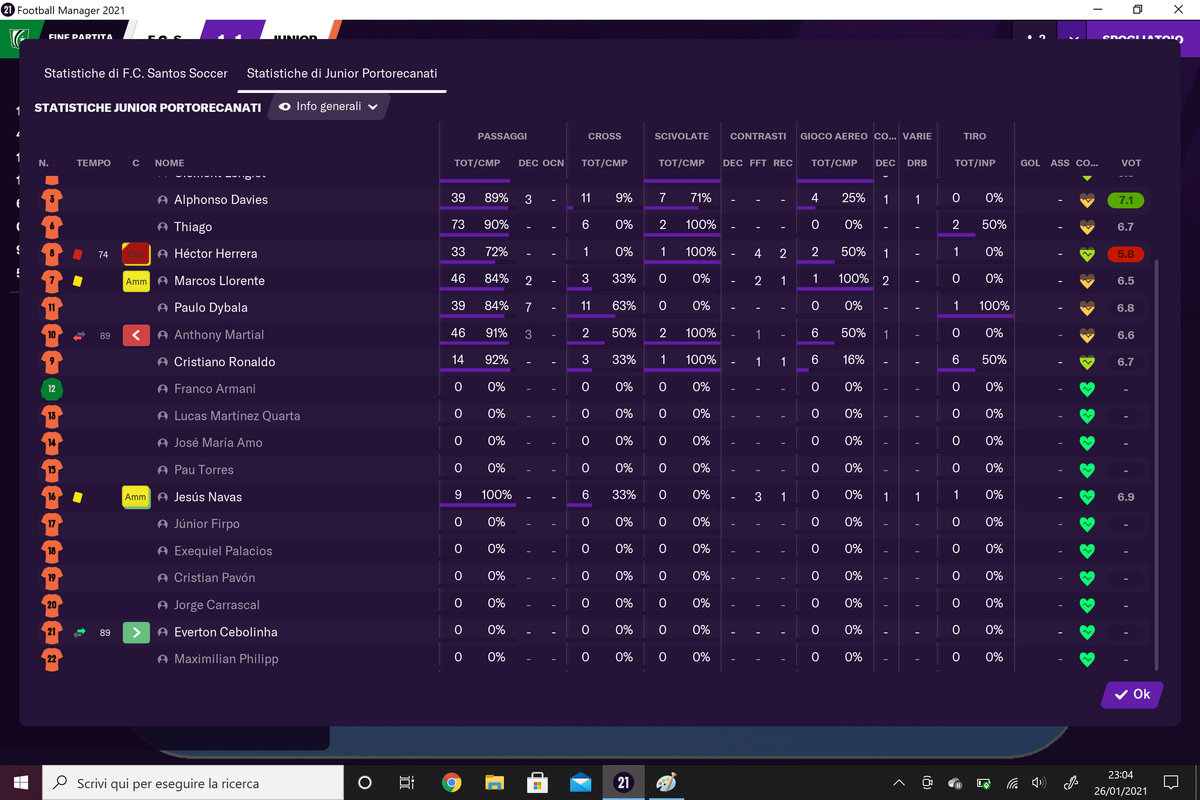Click Jesús Navas' 6.9 rating
This screenshot has height=800, width=1200.
click(x=1125, y=497)
